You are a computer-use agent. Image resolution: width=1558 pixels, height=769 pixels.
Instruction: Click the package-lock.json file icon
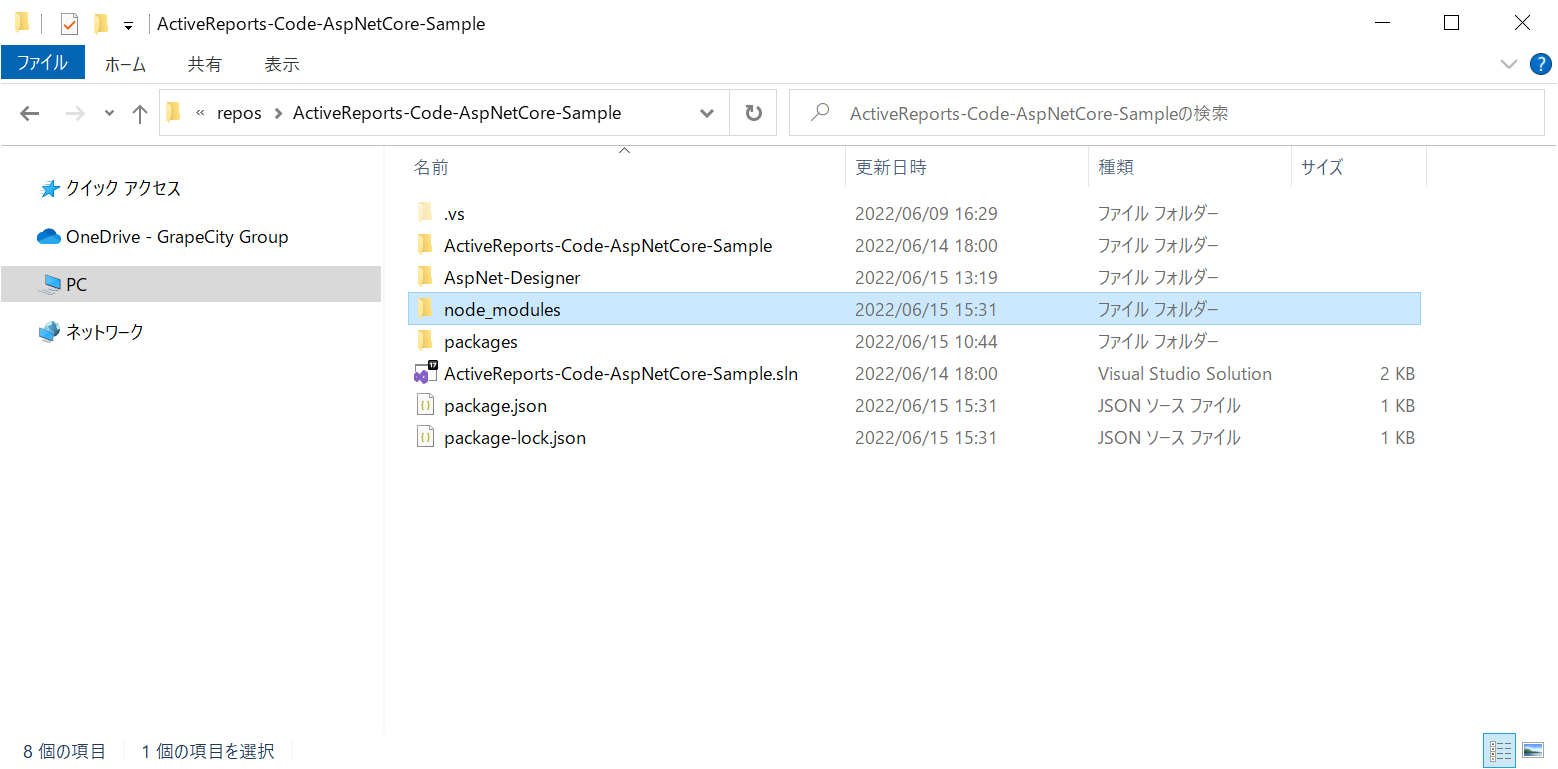point(425,437)
